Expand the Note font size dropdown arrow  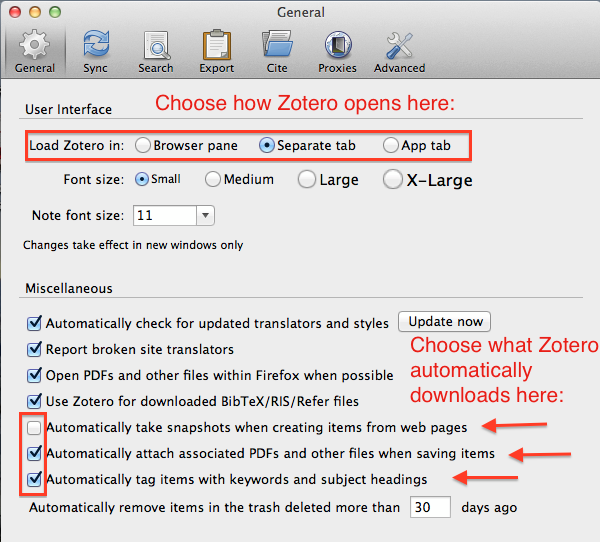205,215
